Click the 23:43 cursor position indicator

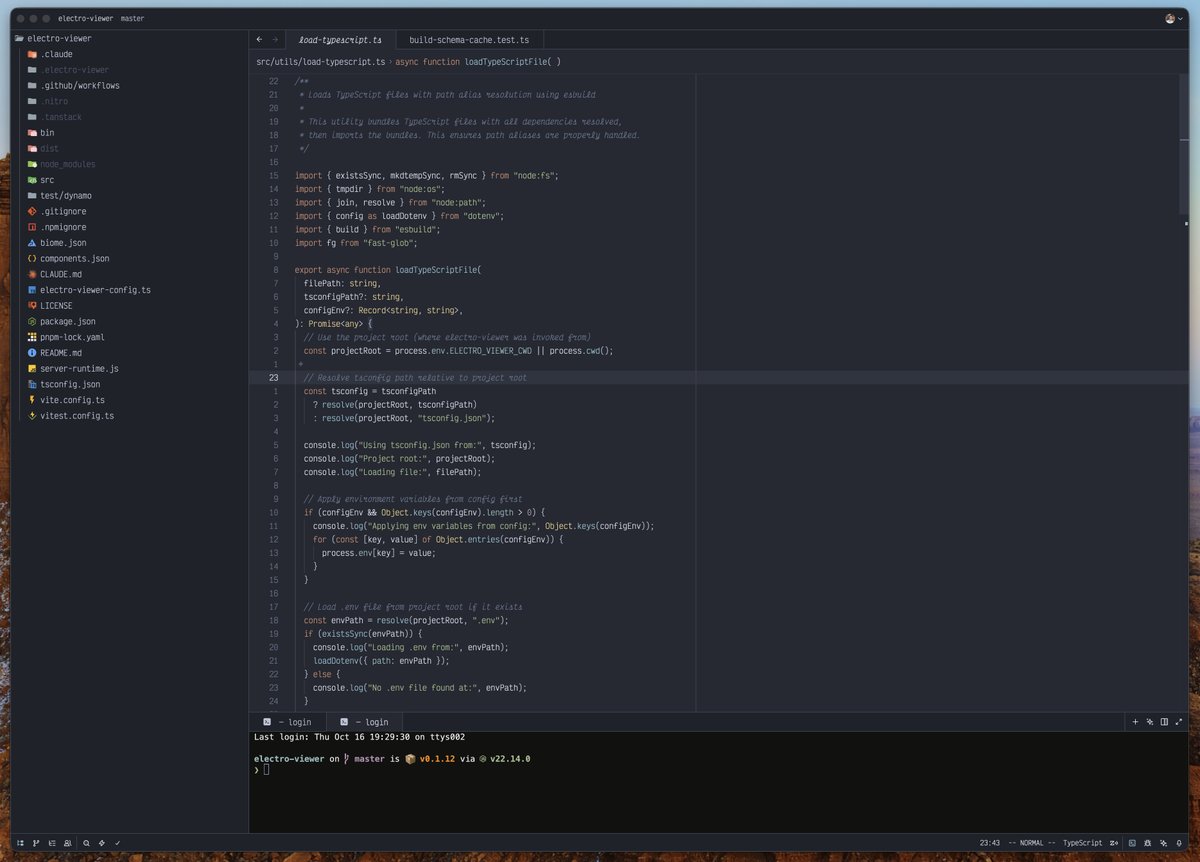[x=989, y=843]
